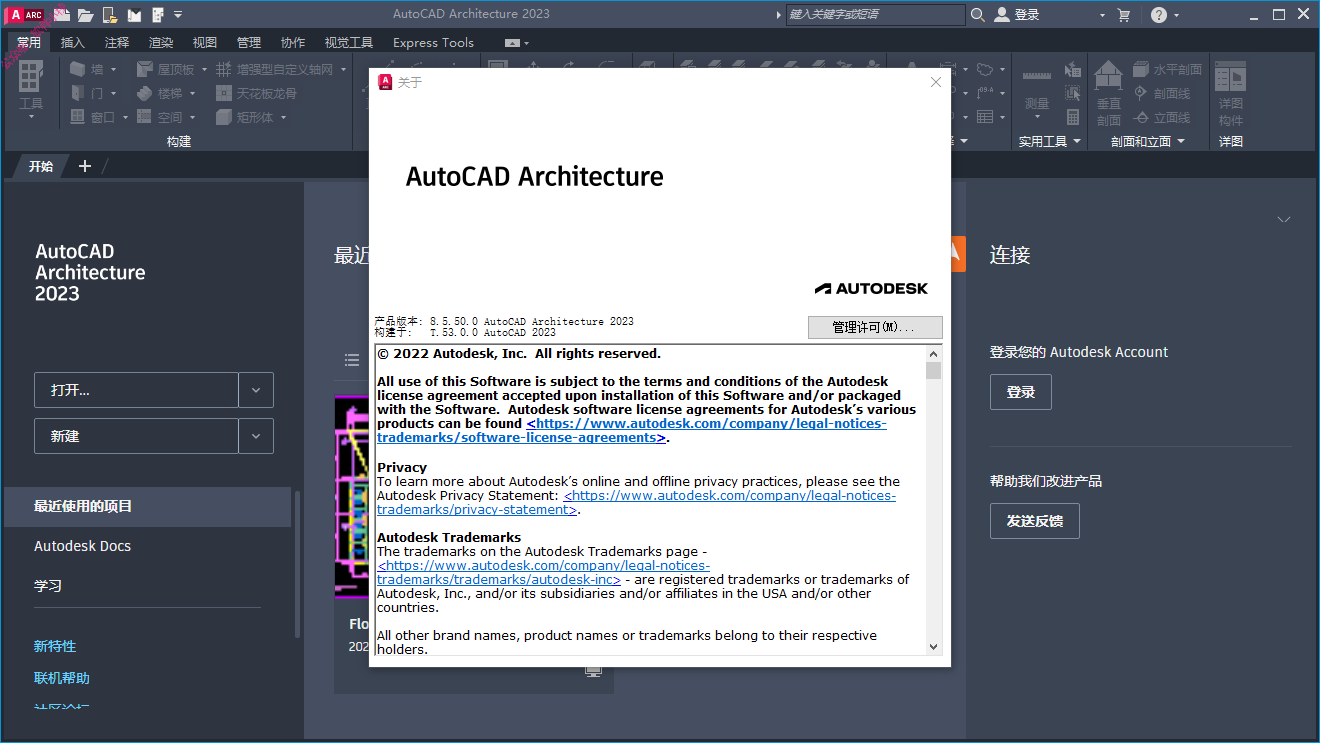Viewport: 1320px width, 743px height.
Task: Select the 楼梯 (Stair) tool icon
Action: point(145,93)
